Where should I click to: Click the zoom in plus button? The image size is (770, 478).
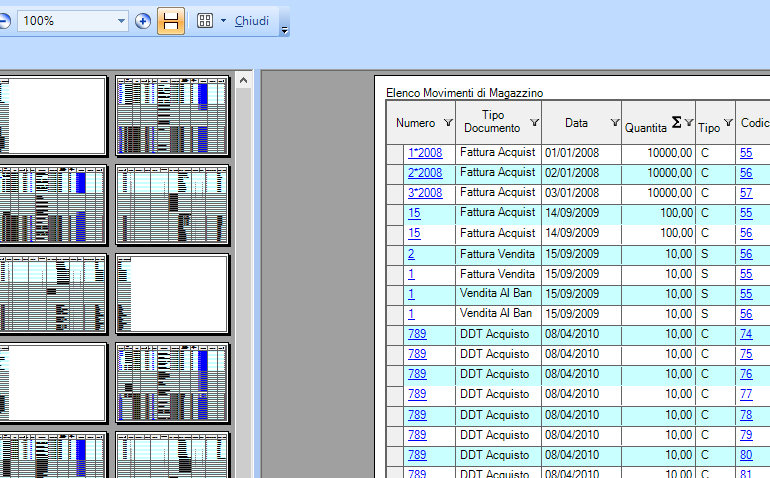(143, 21)
